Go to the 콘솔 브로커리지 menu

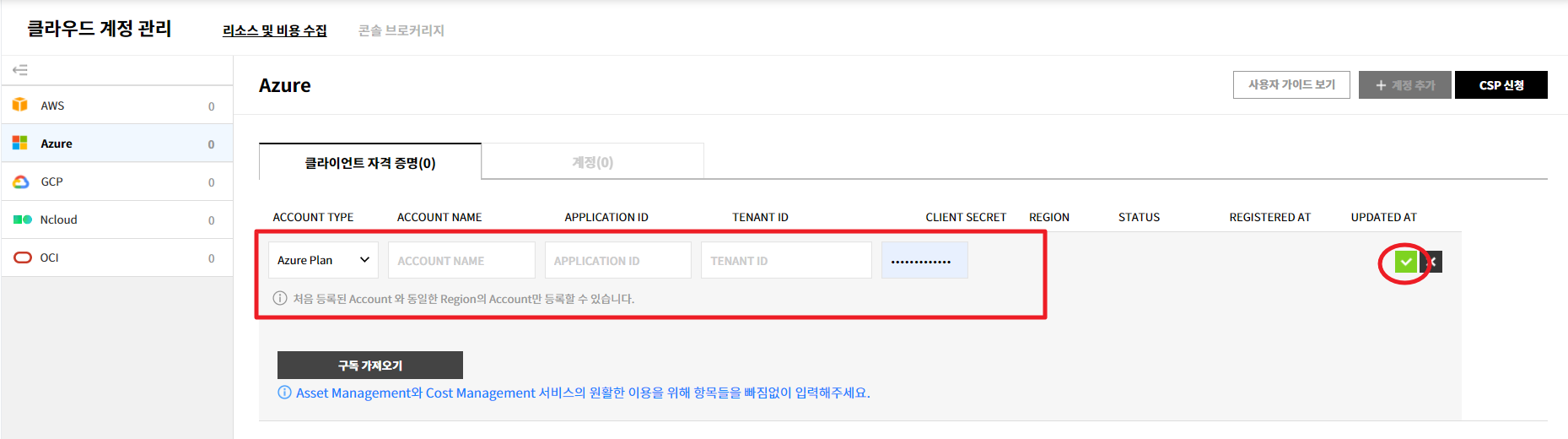[401, 30]
